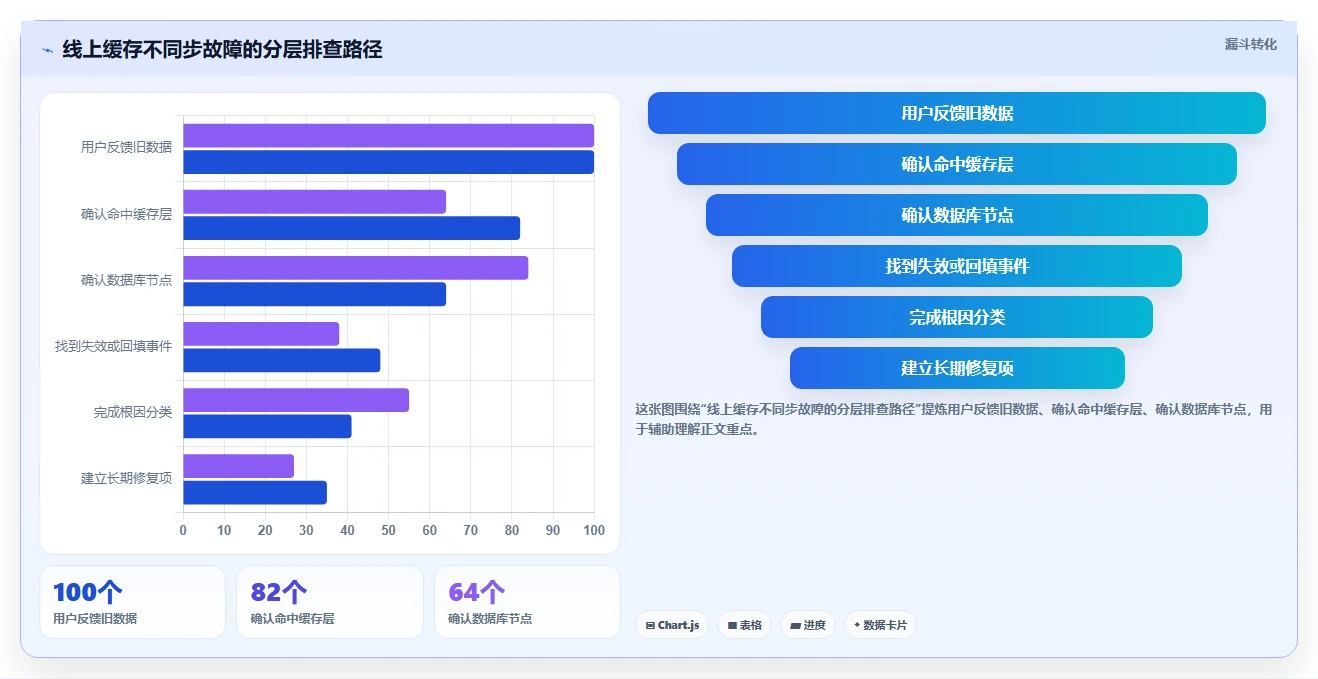
Task: Click the 进度 tag
Action: (x=808, y=625)
